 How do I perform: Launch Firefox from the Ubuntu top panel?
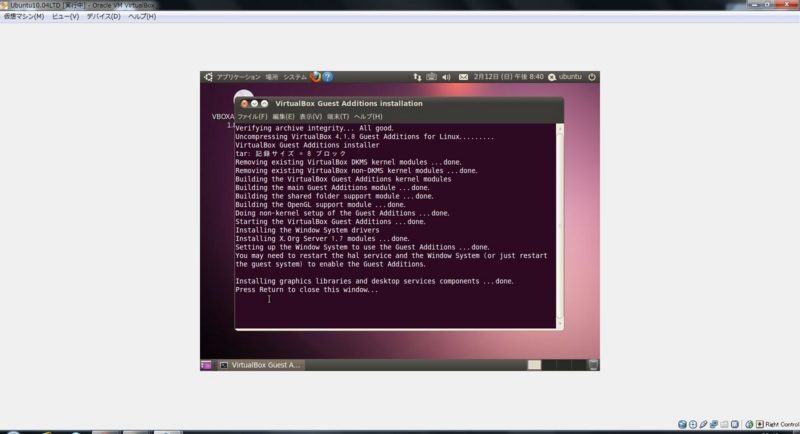point(315,77)
